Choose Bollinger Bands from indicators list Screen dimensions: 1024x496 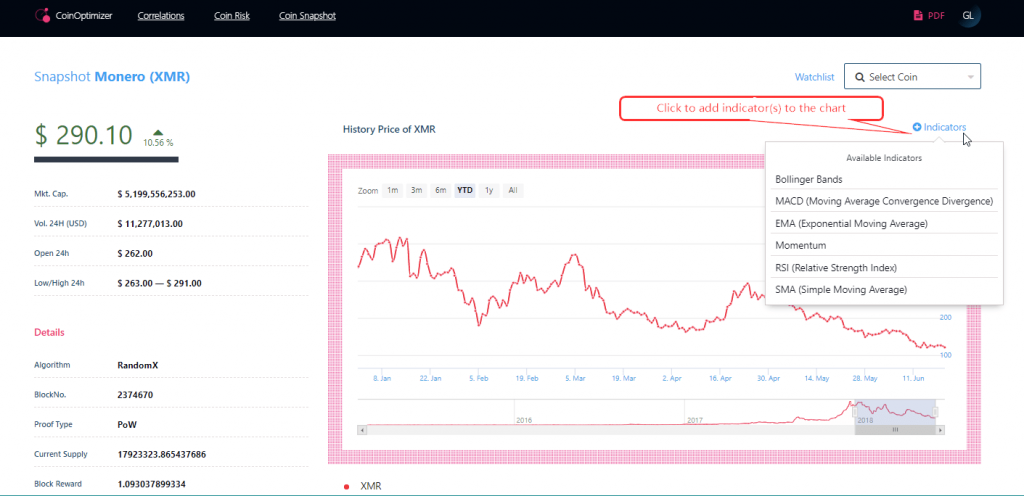click(x=808, y=180)
